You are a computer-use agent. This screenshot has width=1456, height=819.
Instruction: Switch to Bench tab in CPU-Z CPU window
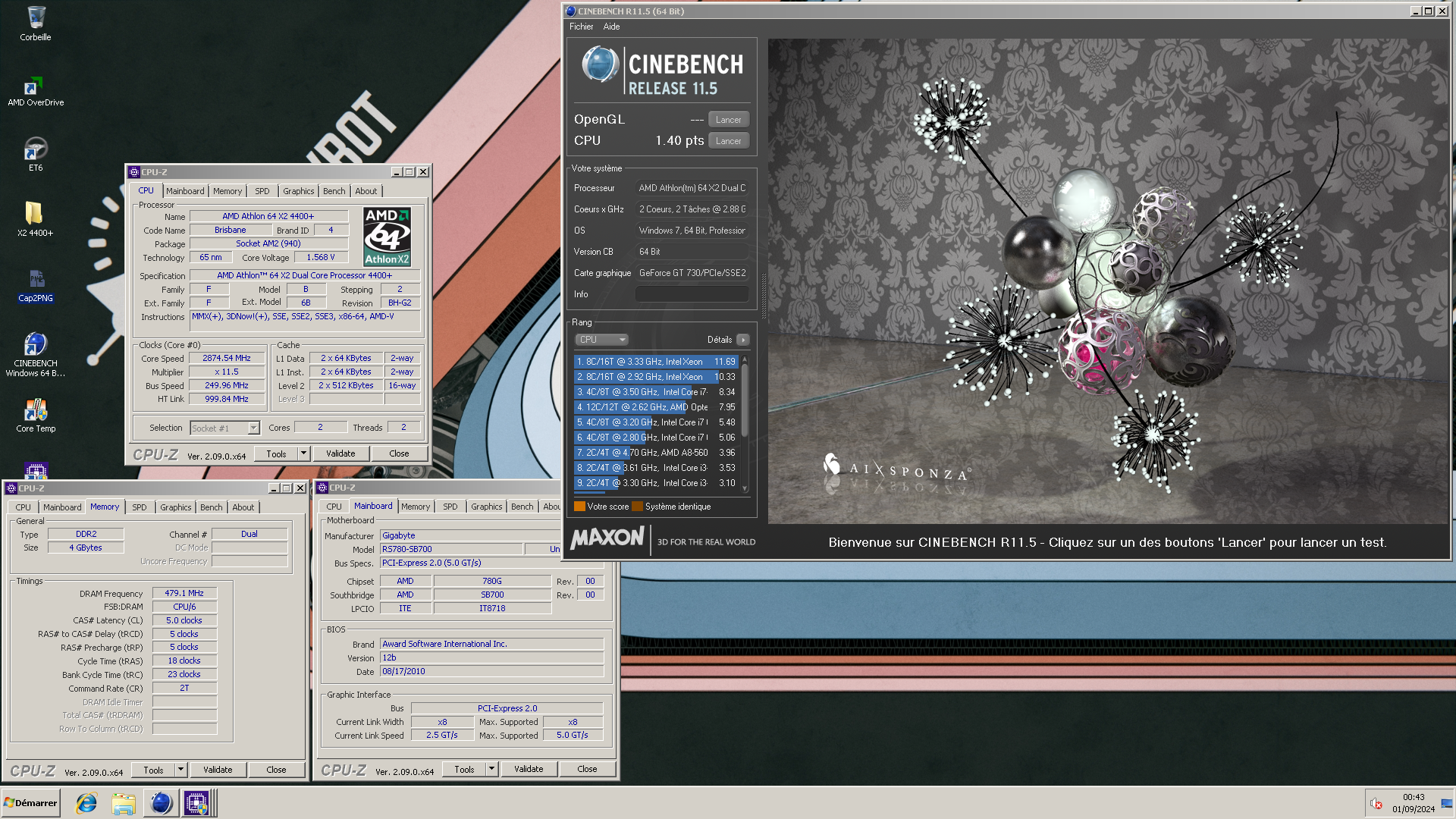point(334,191)
